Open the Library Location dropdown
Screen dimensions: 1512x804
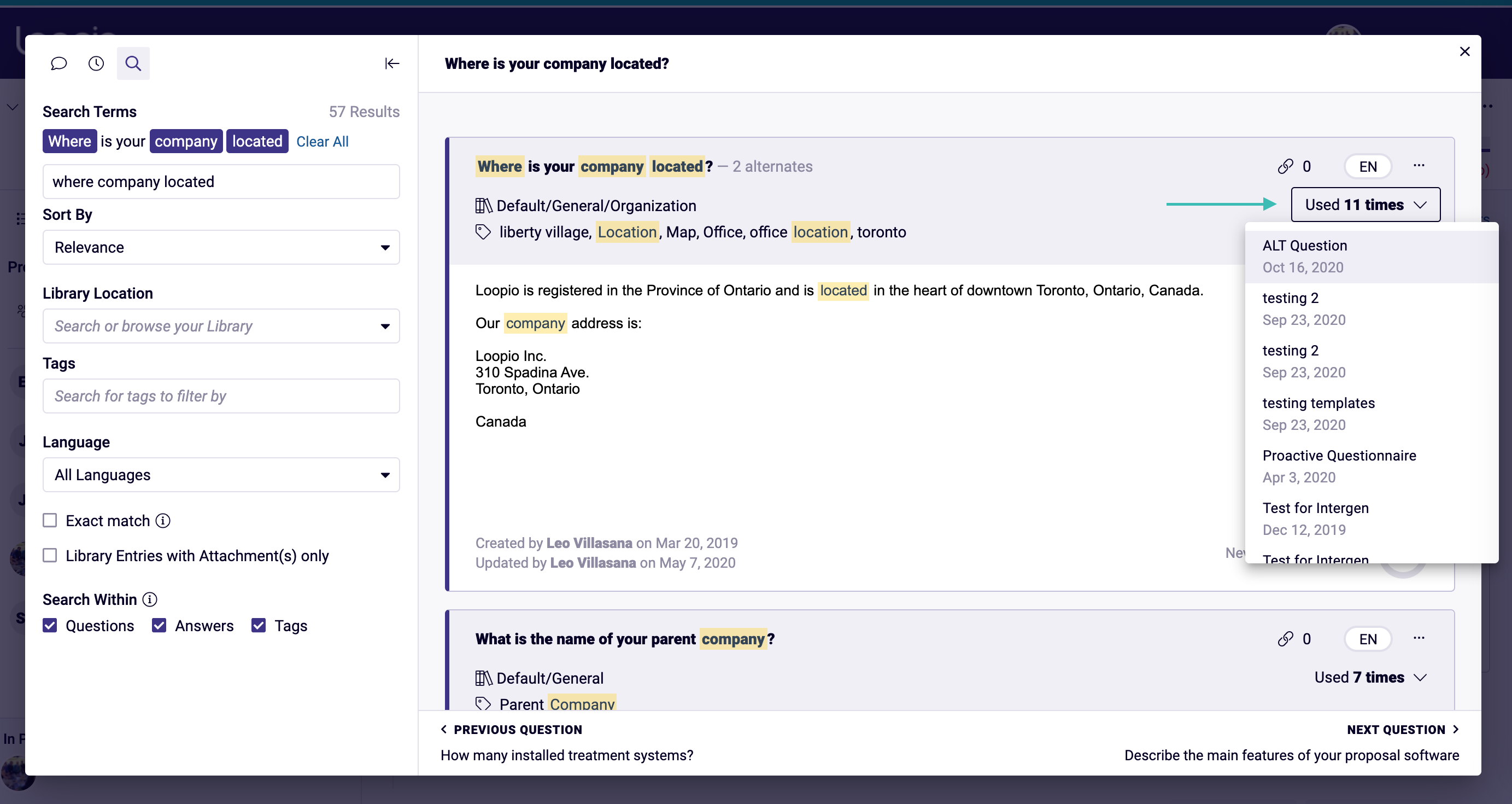(x=221, y=326)
